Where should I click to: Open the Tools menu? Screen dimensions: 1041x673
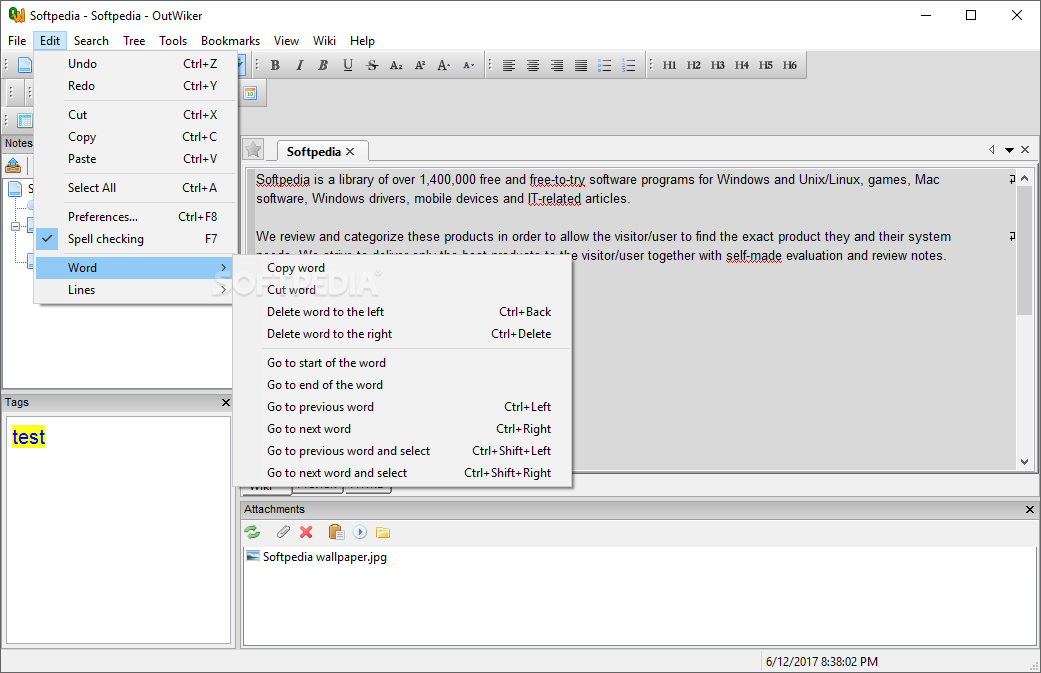click(173, 40)
